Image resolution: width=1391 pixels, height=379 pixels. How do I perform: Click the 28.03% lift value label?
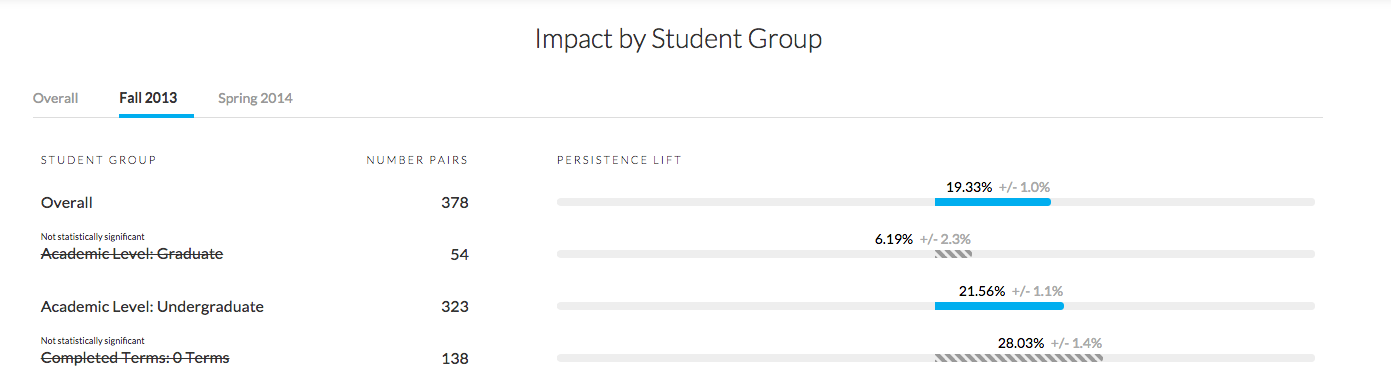point(1021,343)
